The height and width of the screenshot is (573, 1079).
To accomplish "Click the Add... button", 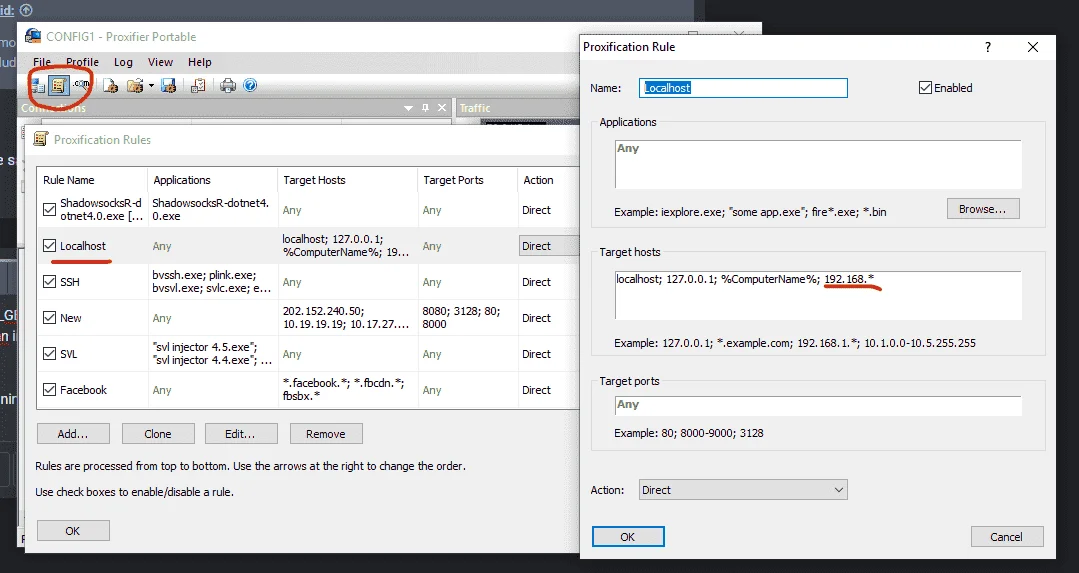I will pyautogui.click(x=73, y=434).
